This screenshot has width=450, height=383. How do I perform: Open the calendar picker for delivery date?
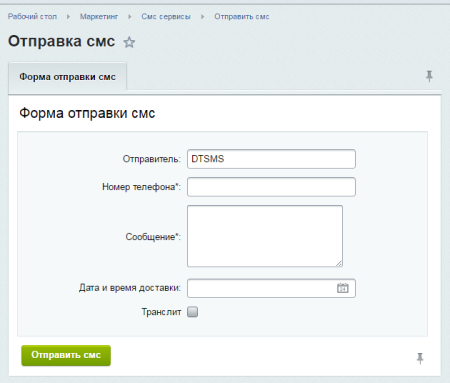pyautogui.click(x=343, y=288)
